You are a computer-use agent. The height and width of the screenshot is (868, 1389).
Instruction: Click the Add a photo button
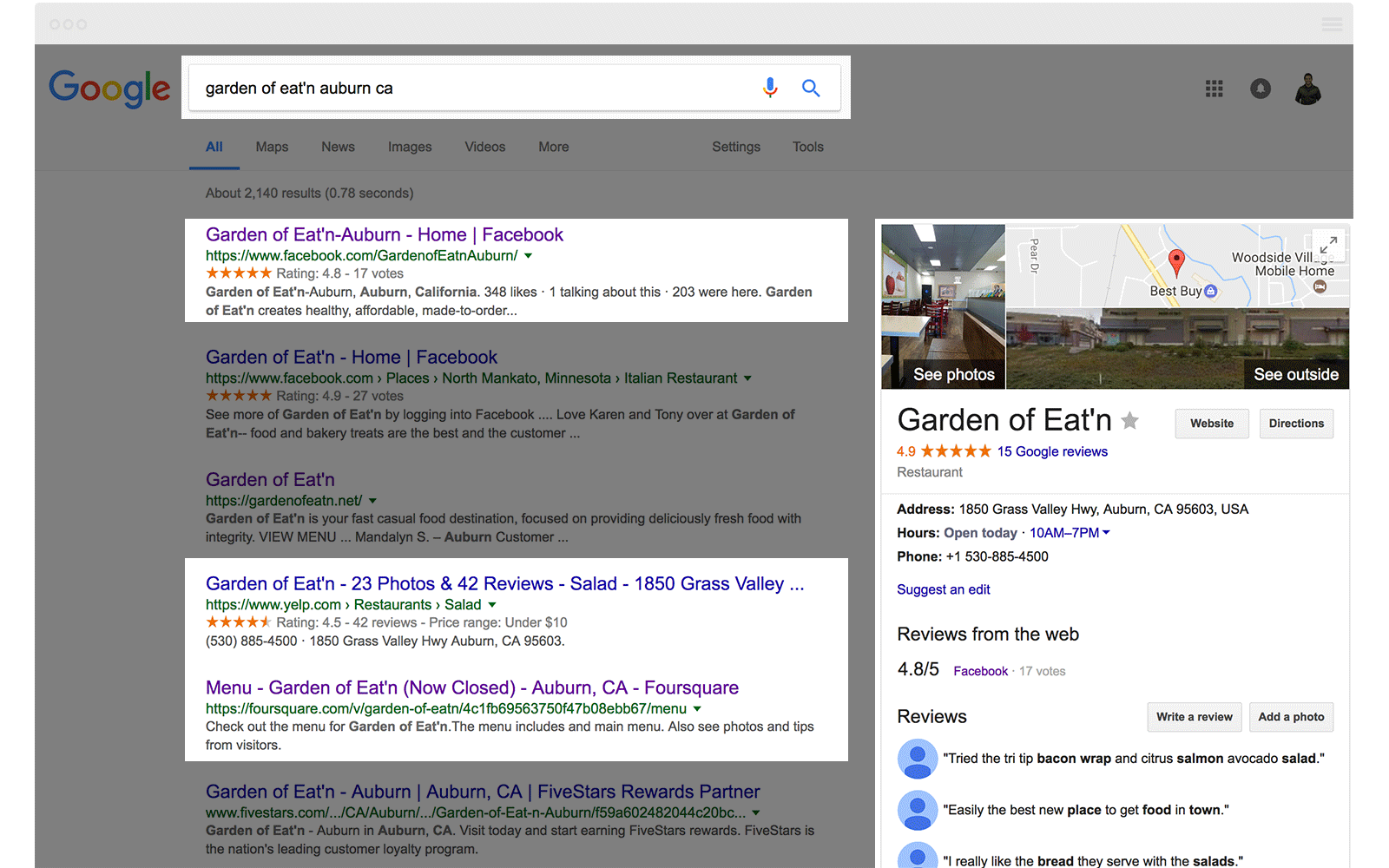pos(1291,717)
